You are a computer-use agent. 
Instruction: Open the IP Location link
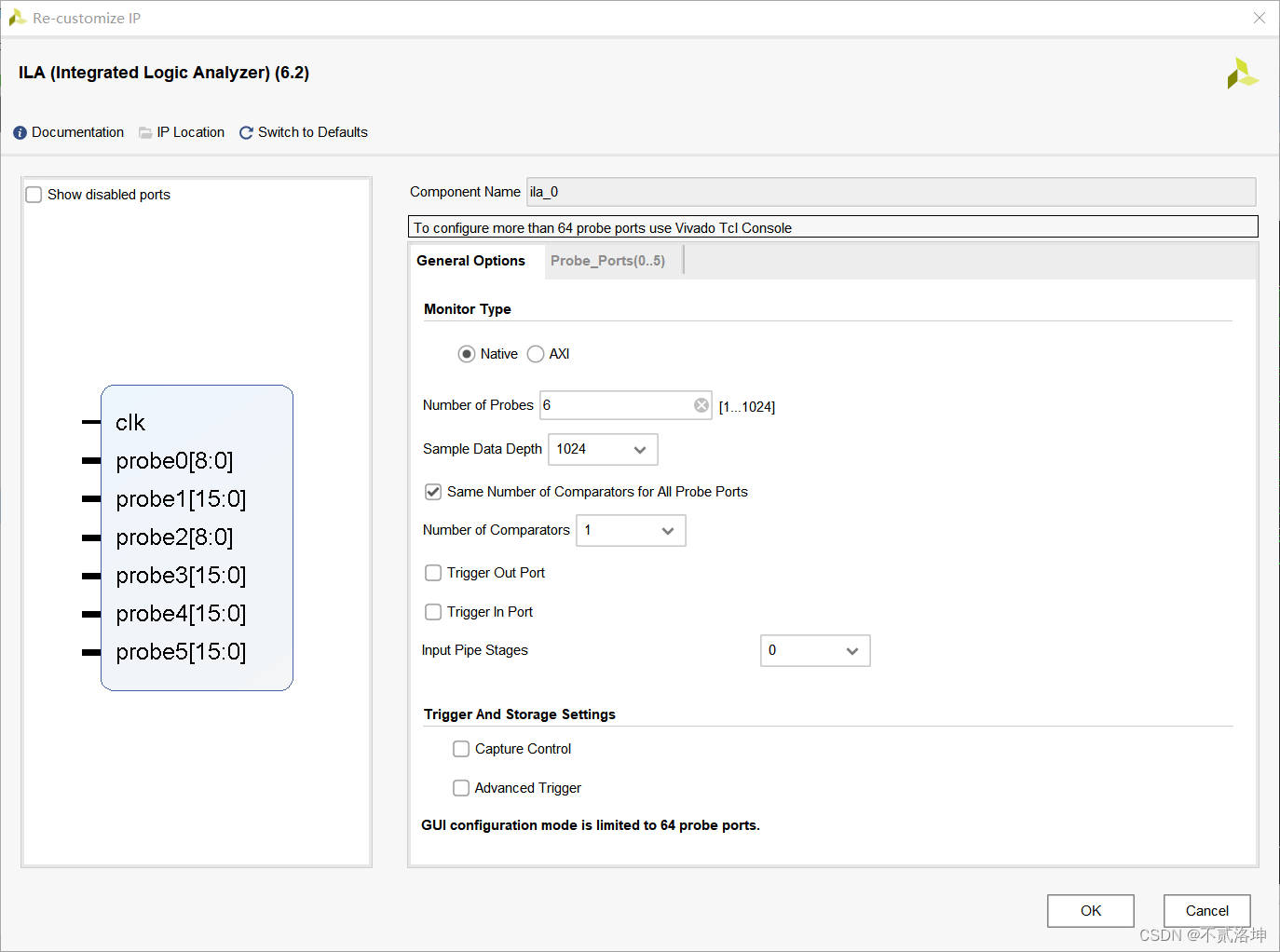point(191,132)
